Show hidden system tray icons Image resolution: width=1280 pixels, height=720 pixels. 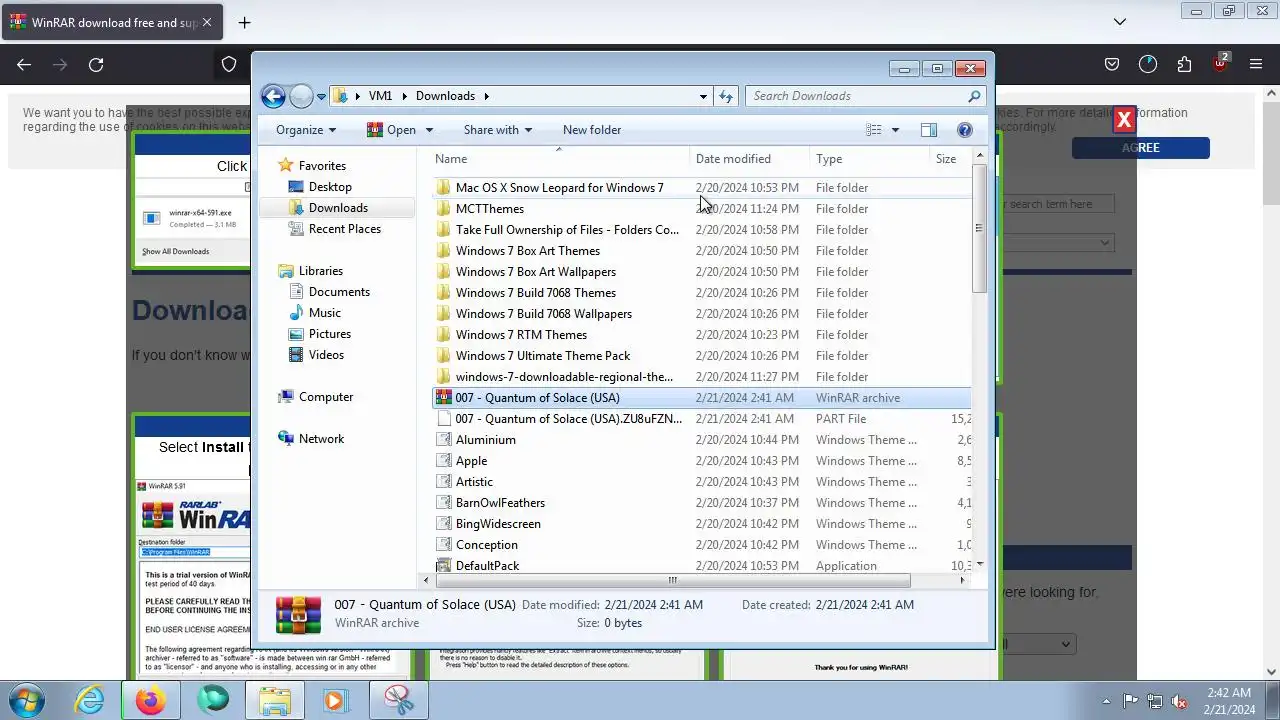1106,701
